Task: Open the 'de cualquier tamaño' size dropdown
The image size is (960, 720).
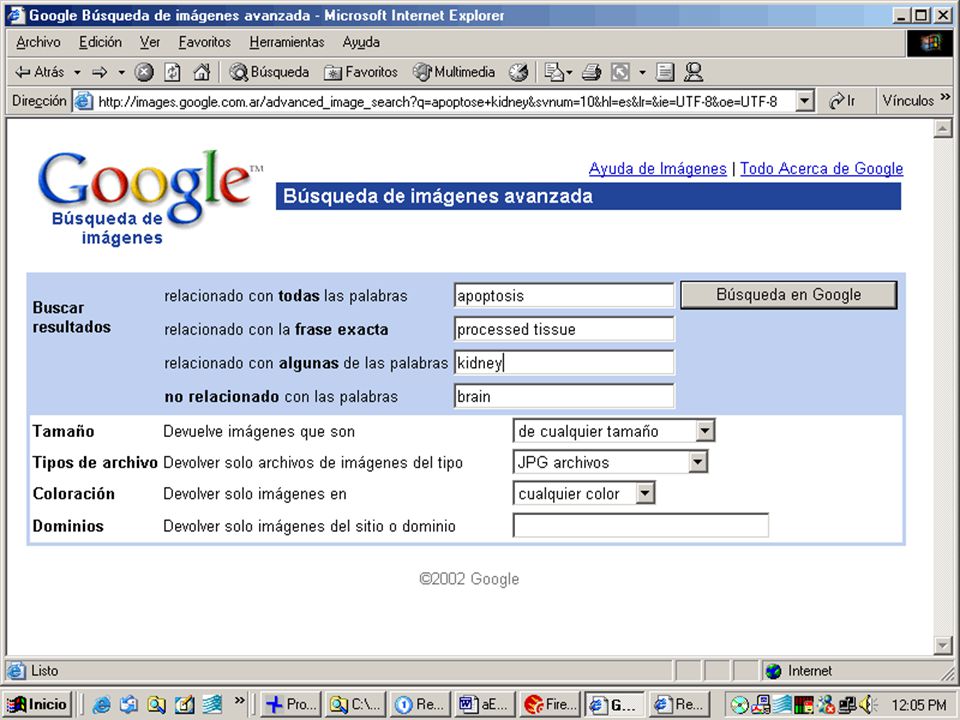Action: [613, 431]
